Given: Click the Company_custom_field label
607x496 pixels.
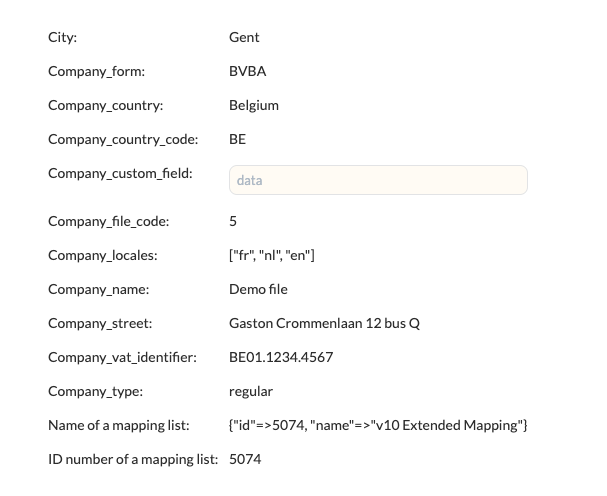Looking at the screenshot, I should click(120, 173).
